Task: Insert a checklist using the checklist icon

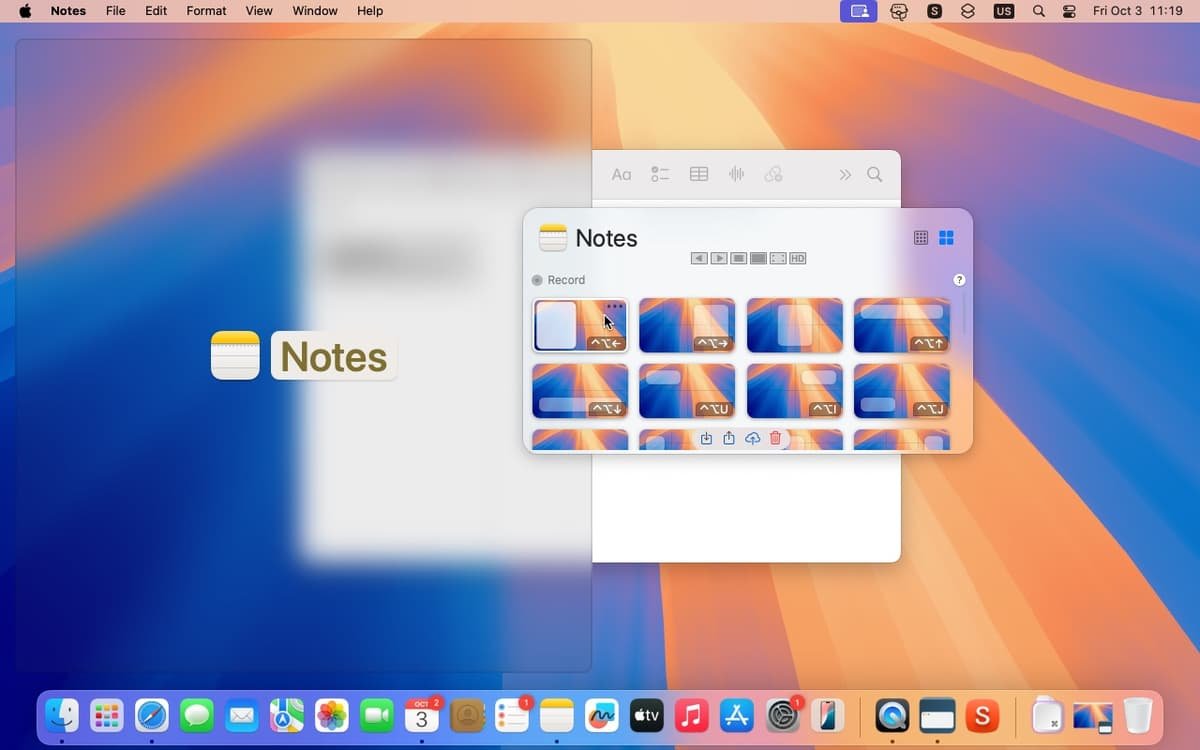Action: coord(660,174)
